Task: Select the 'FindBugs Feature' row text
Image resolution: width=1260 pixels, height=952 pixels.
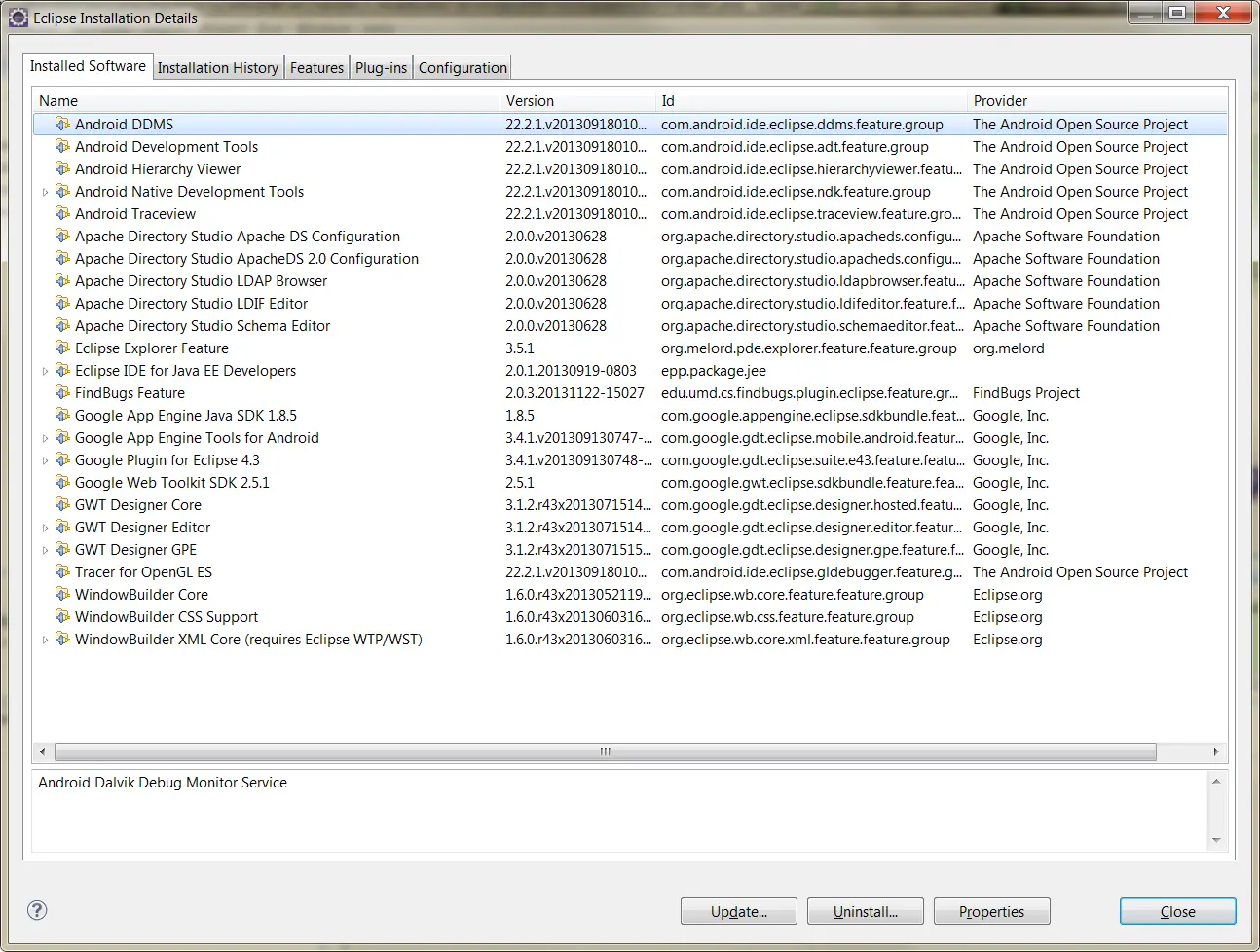Action: click(130, 392)
